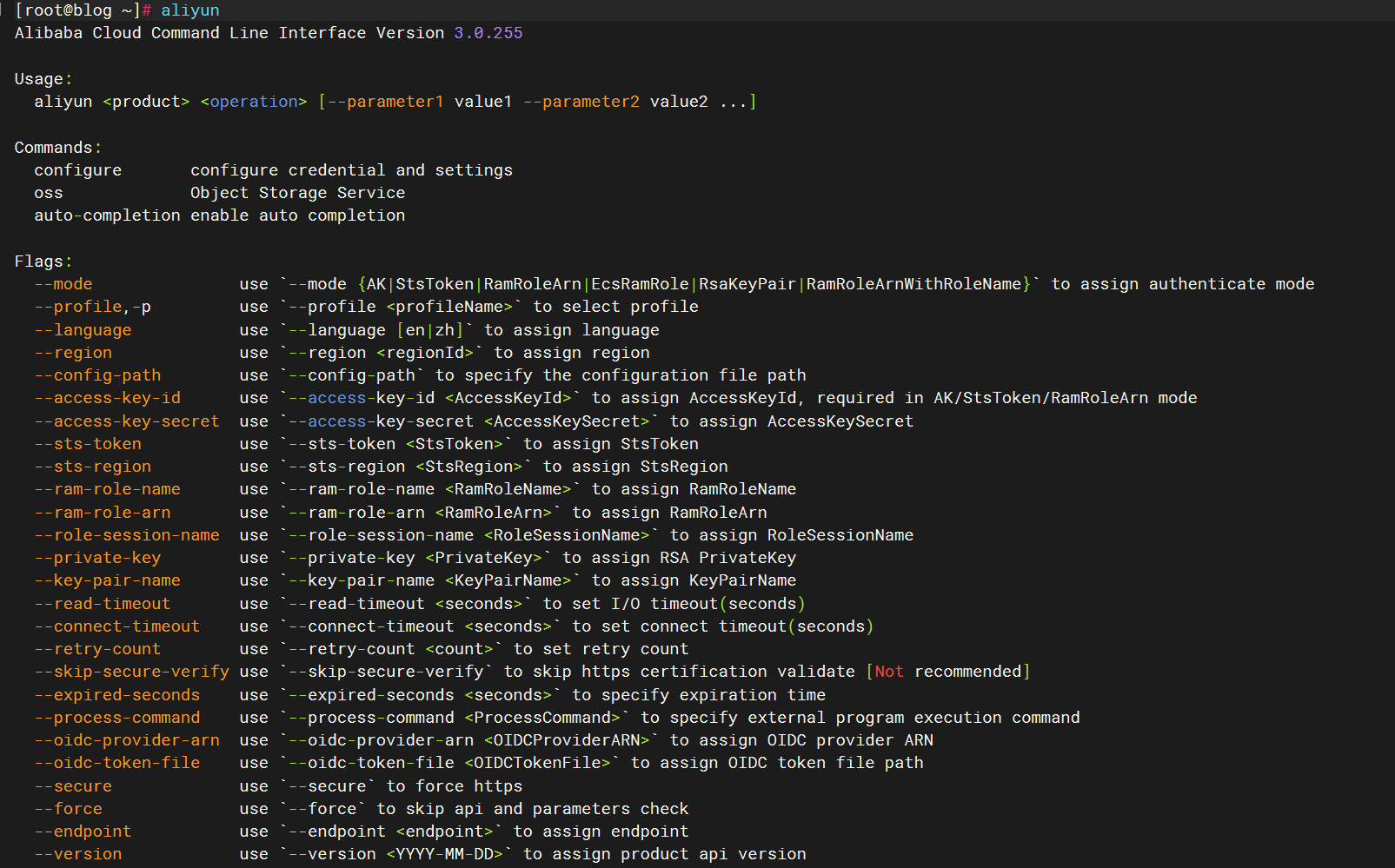Click the '--private-key' flag name

pos(98,558)
